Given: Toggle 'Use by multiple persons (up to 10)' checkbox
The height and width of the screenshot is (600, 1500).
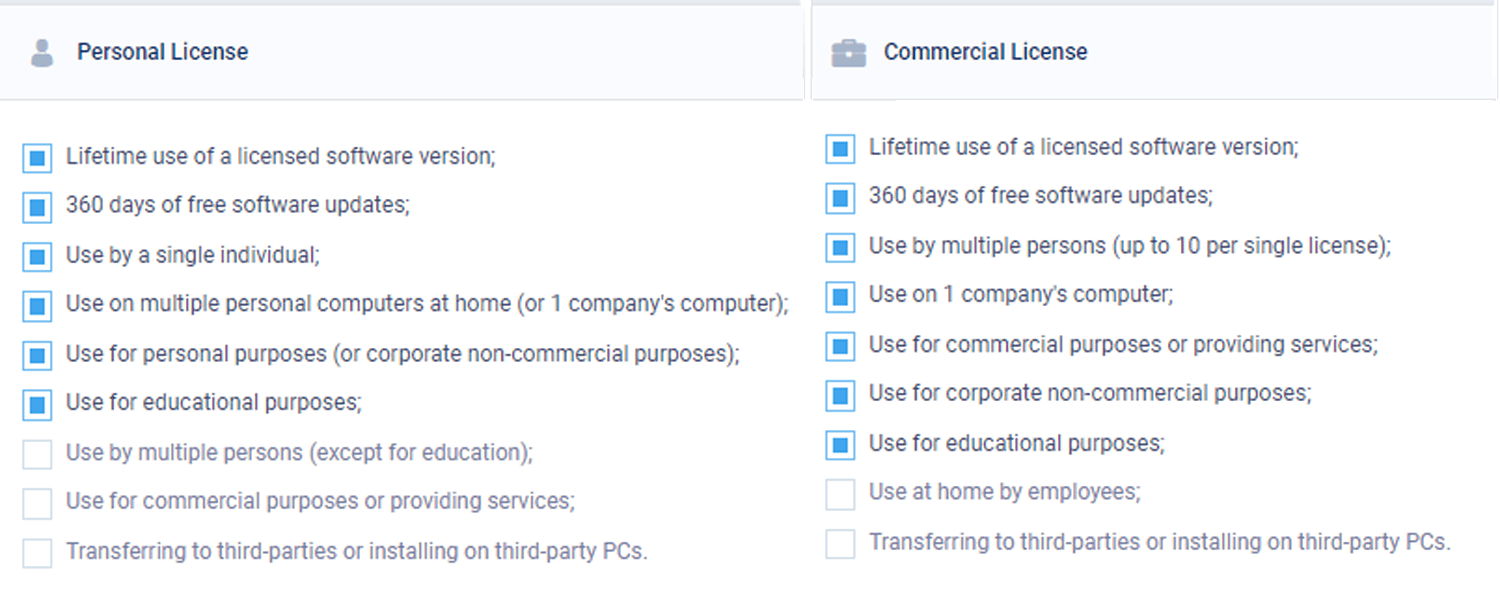Looking at the screenshot, I should click(x=840, y=247).
